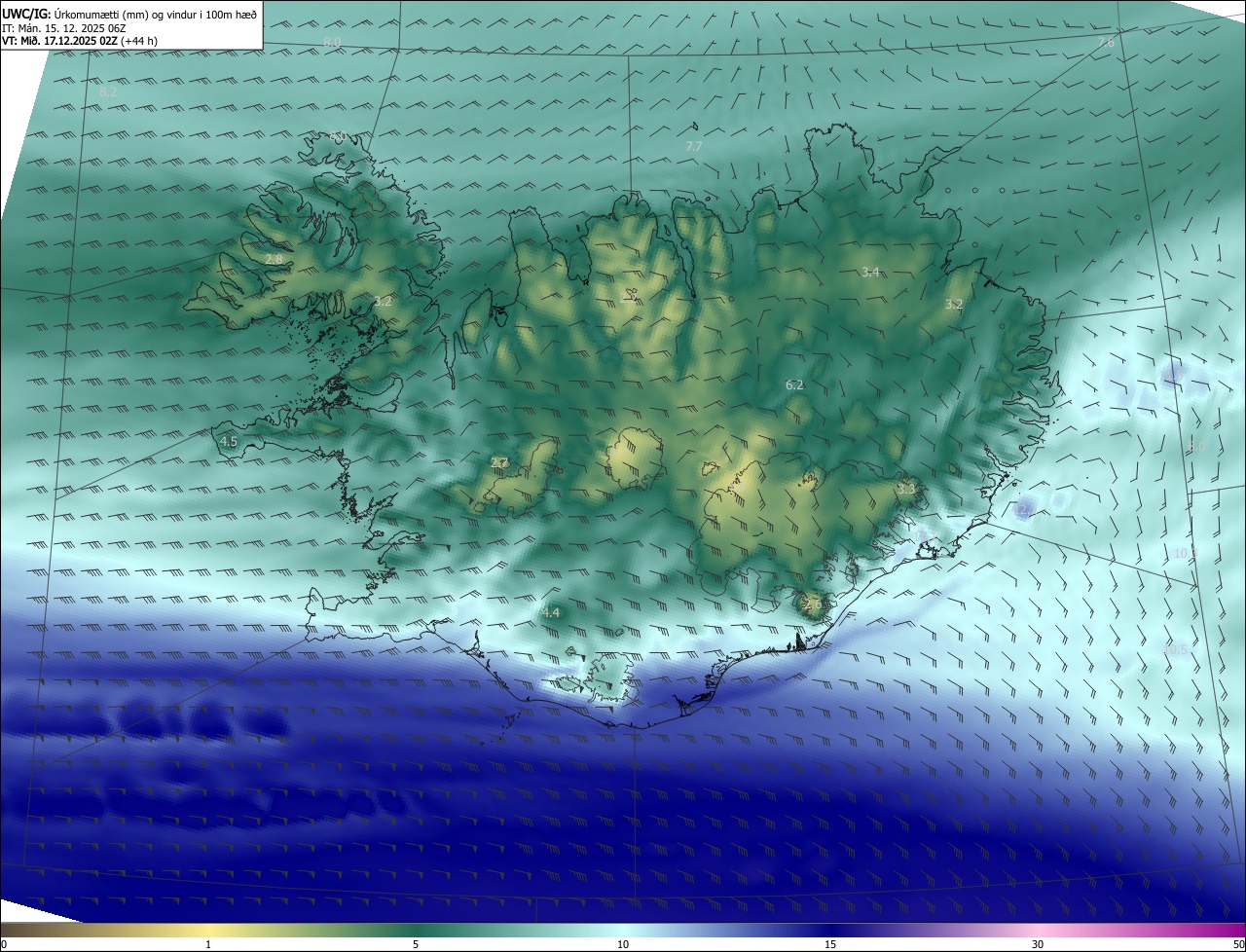This screenshot has width=1246, height=952.
Task: Click the "50" tick on the colour scale
Action: click(1238, 944)
